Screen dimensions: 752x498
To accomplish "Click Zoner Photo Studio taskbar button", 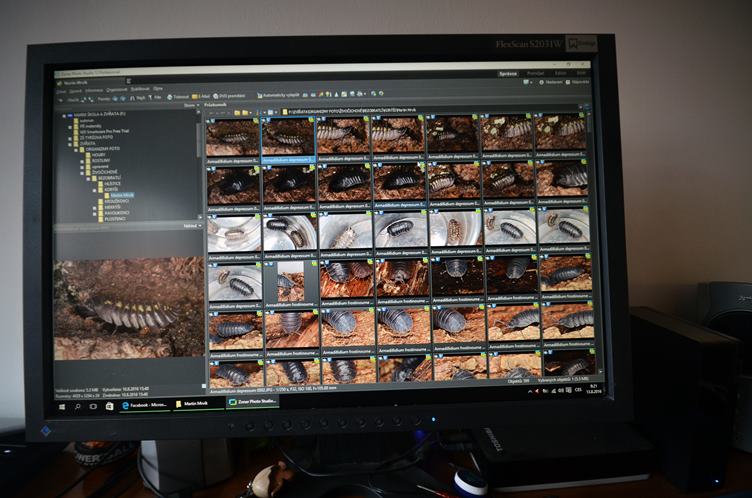I will (252, 401).
